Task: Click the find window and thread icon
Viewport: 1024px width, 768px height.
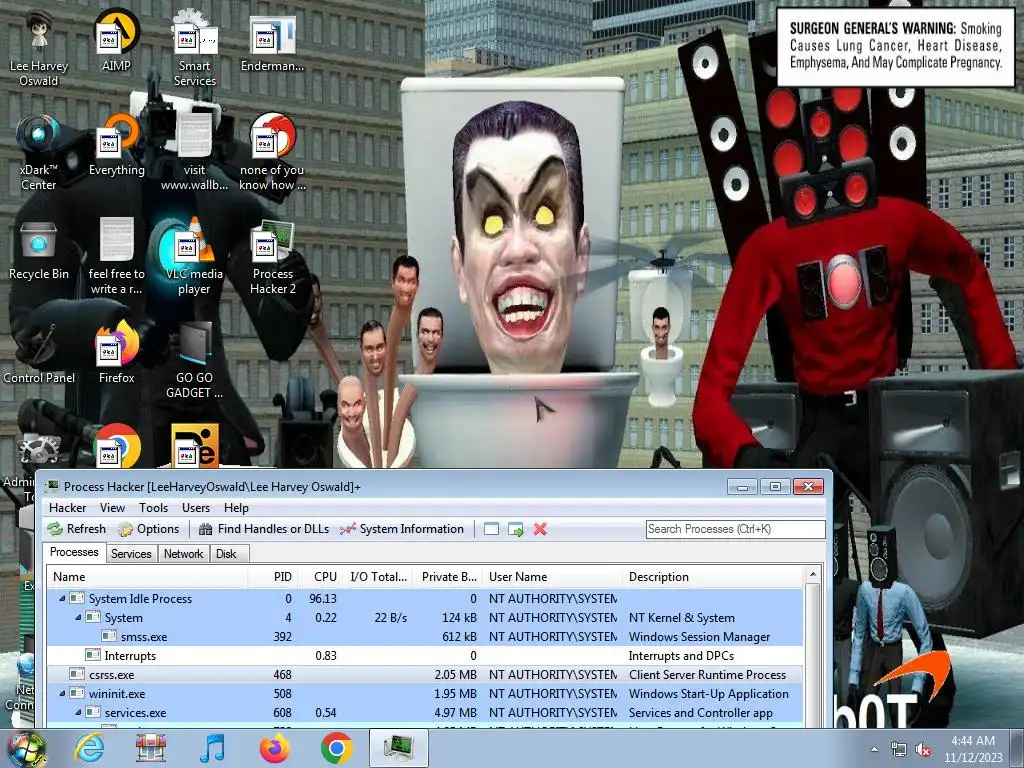Action: coord(516,529)
